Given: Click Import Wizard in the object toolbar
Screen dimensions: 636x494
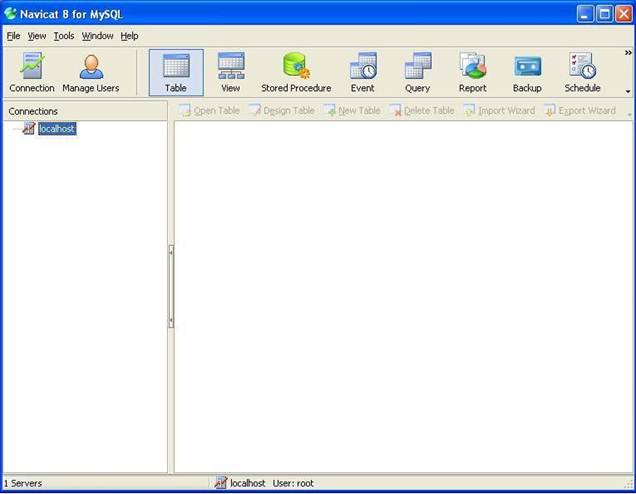Looking at the screenshot, I should tap(499, 110).
